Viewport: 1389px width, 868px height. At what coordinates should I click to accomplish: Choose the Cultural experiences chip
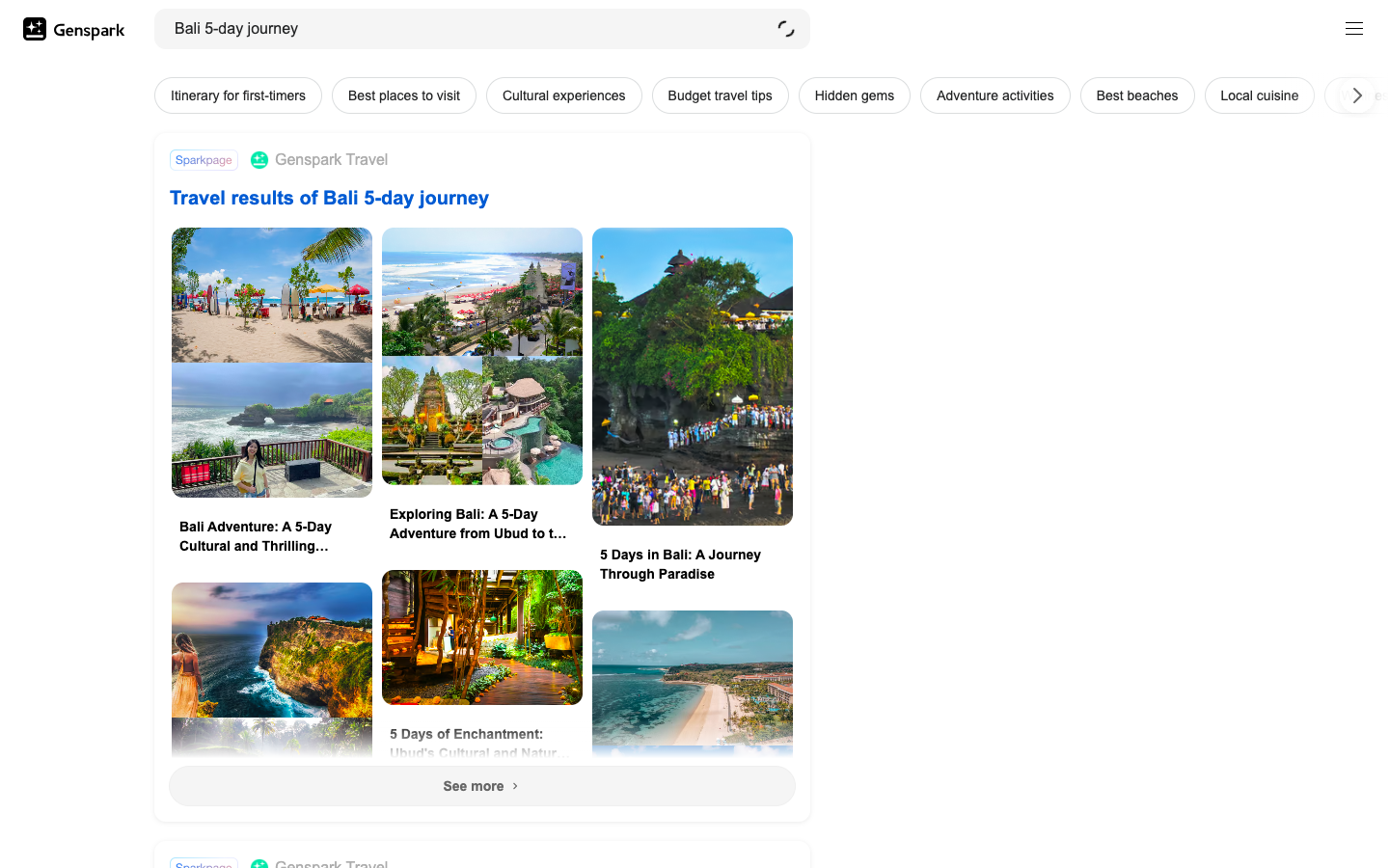[564, 95]
